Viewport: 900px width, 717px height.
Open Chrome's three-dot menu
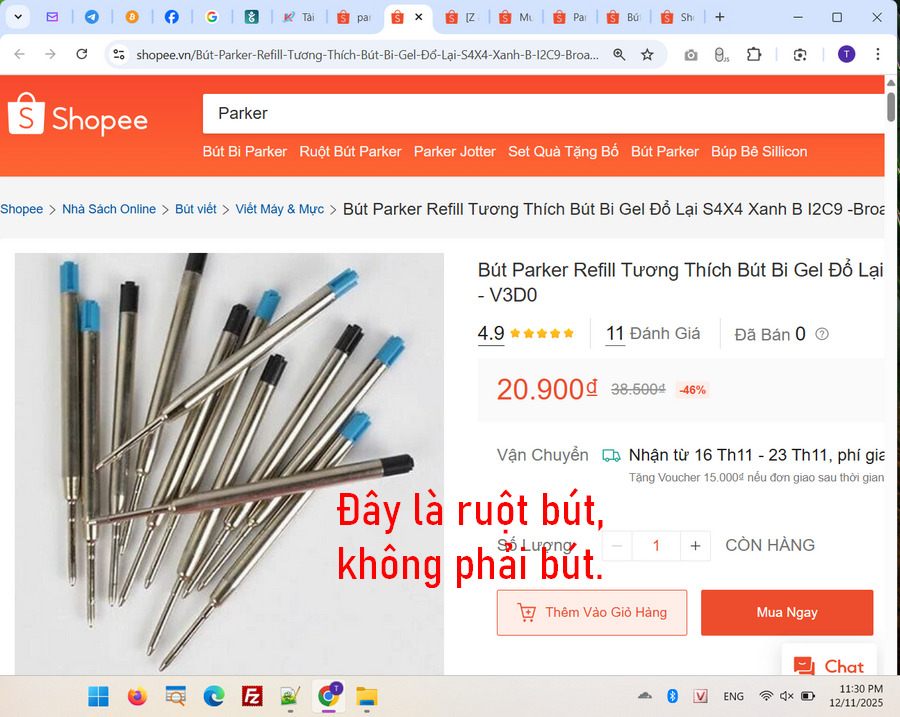(878, 55)
